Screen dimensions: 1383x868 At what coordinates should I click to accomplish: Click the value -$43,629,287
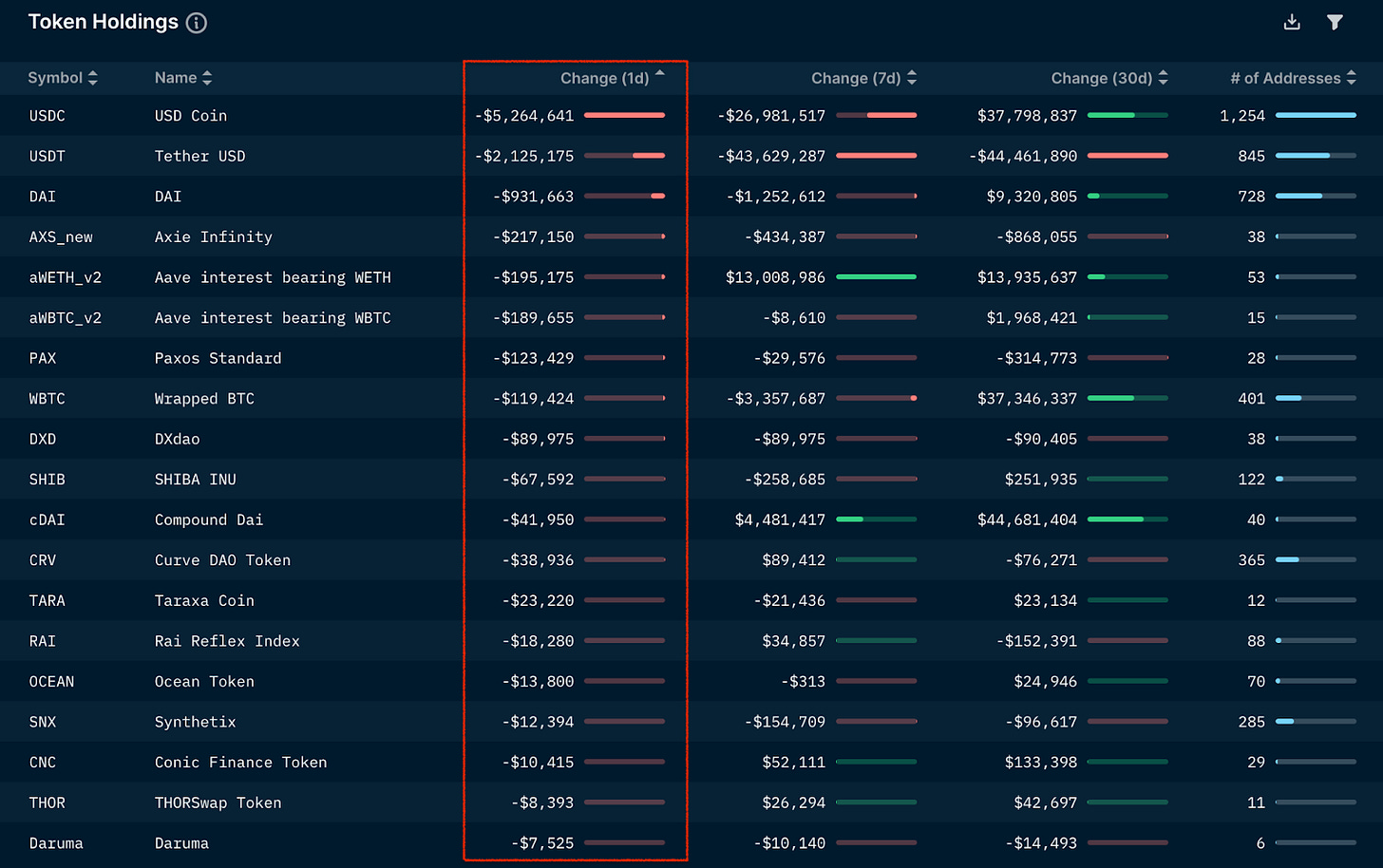771,156
